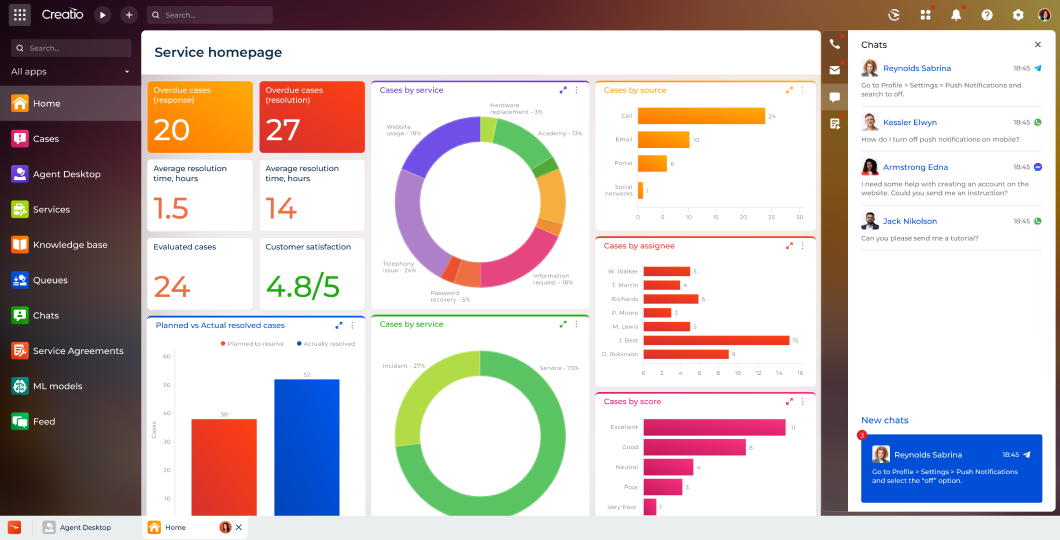Select Queues in the sidebar menu

[x=49, y=280]
